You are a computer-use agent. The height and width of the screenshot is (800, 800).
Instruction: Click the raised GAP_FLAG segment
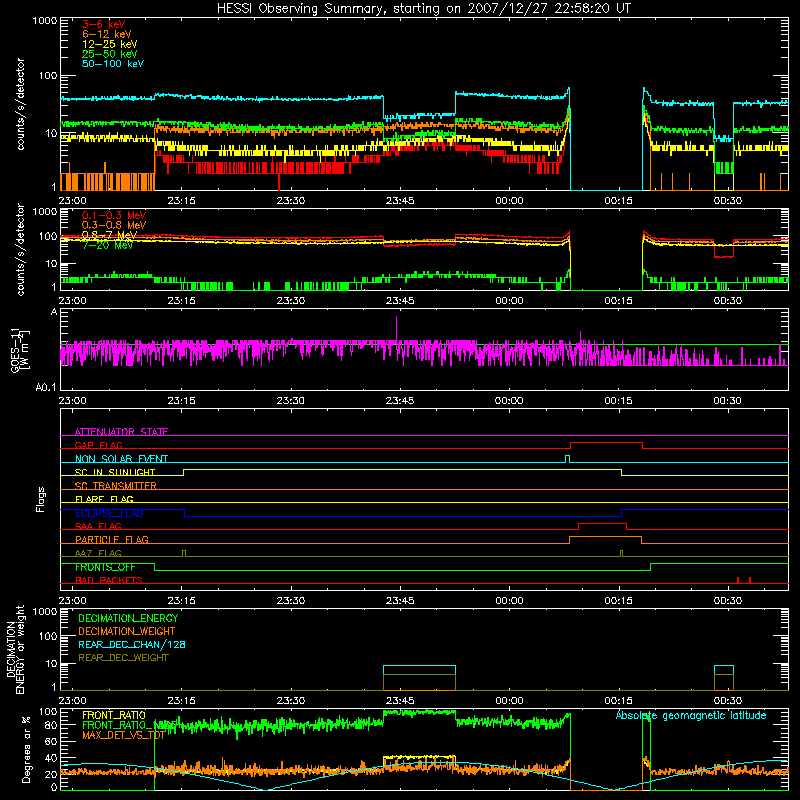pos(606,443)
